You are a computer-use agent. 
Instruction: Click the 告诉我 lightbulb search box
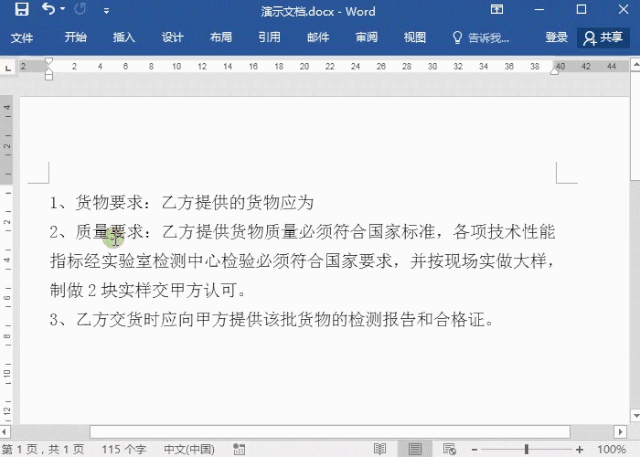pos(481,38)
